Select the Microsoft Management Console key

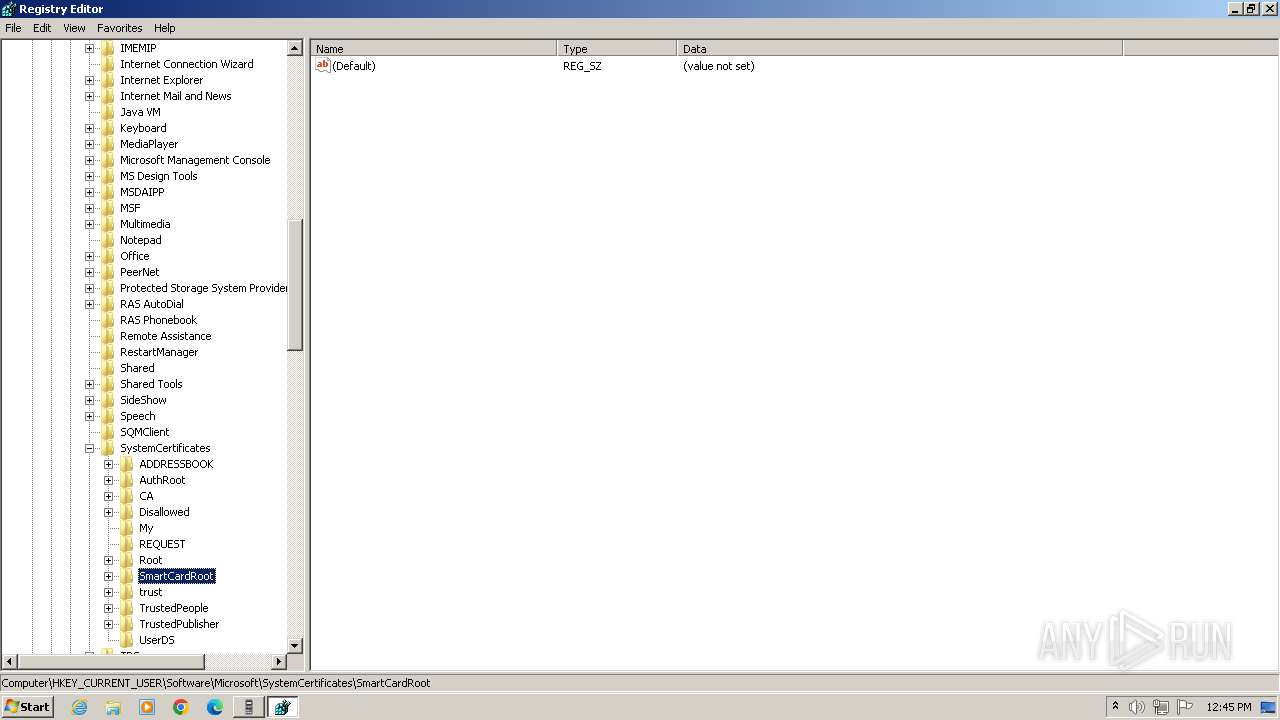tap(195, 160)
